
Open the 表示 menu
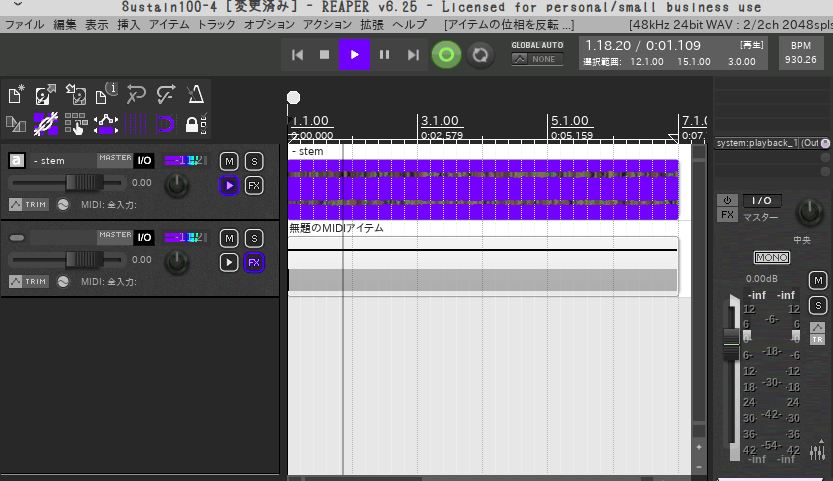point(97,24)
